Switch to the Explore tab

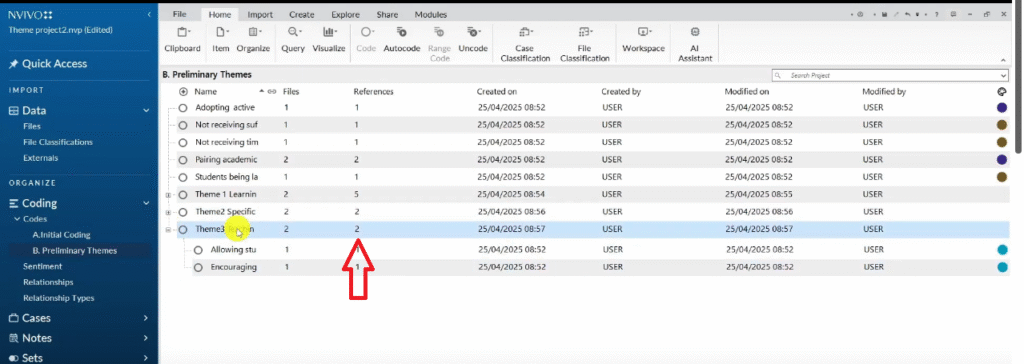(x=345, y=14)
